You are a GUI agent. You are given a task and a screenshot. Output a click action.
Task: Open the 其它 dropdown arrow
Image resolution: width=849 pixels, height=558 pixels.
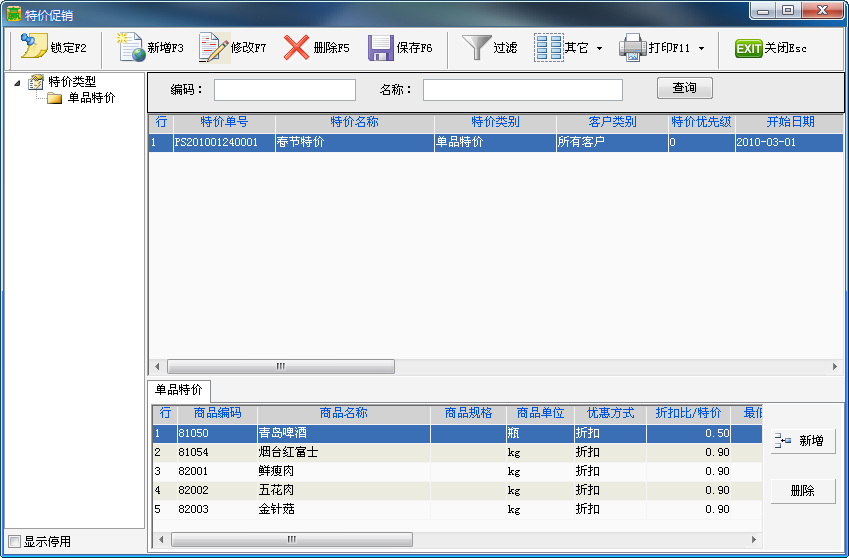pyautogui.click(x=599, y=48)
